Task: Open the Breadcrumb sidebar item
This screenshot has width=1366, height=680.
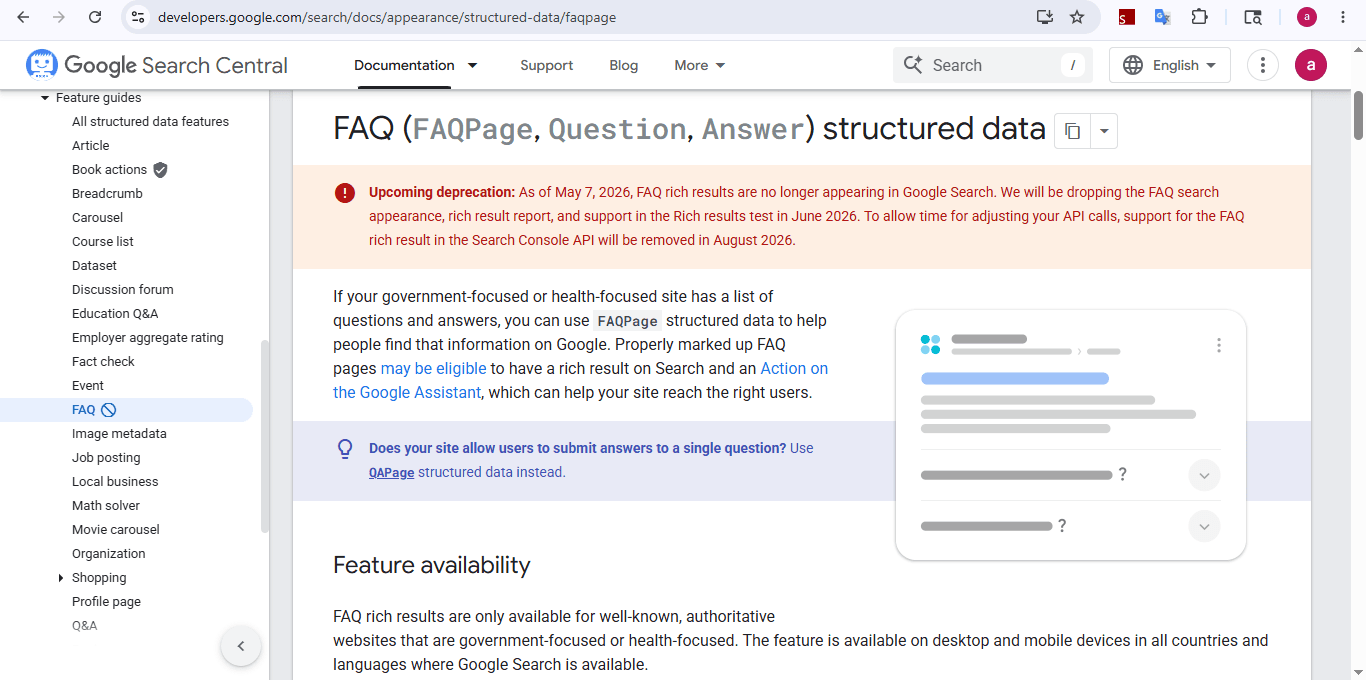Action: coord(107,194)
